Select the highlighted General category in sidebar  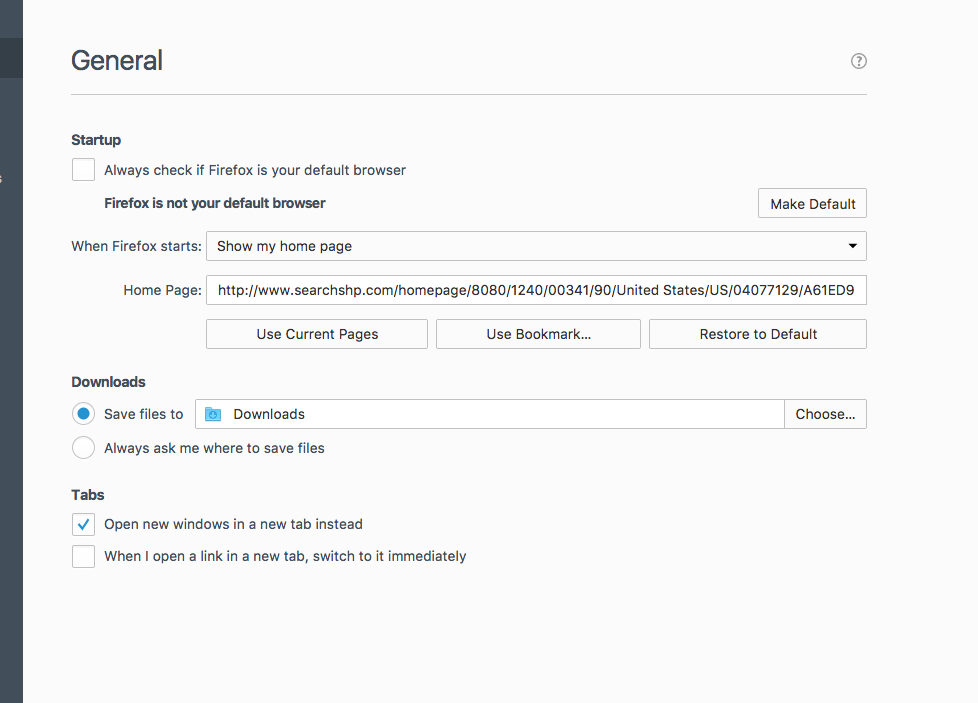tap(11, 58)
